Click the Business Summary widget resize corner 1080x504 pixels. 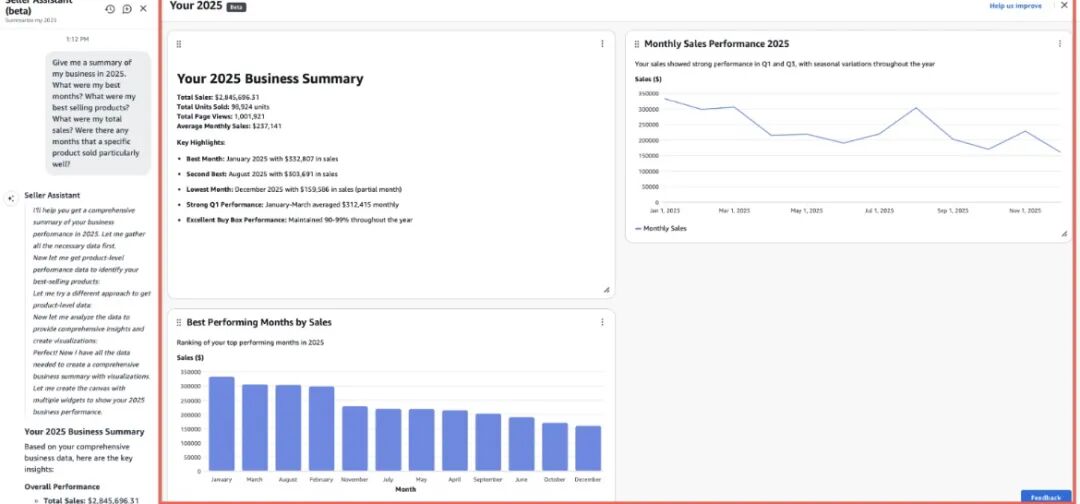click(606, 290)
